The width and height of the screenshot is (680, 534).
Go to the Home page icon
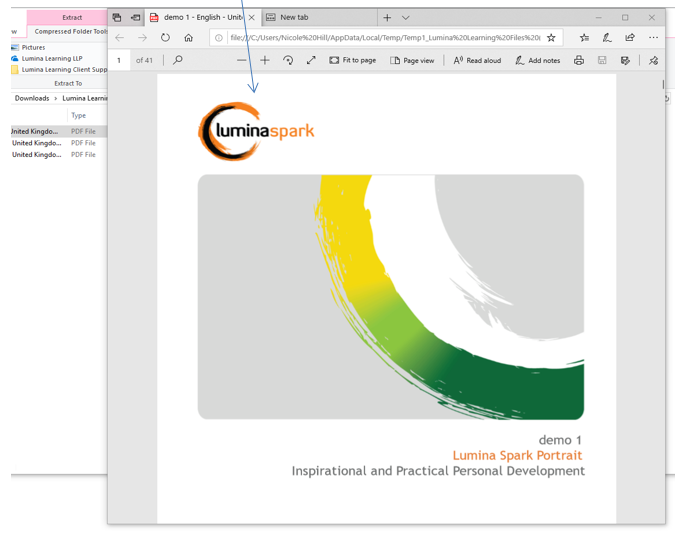point(188,37)
